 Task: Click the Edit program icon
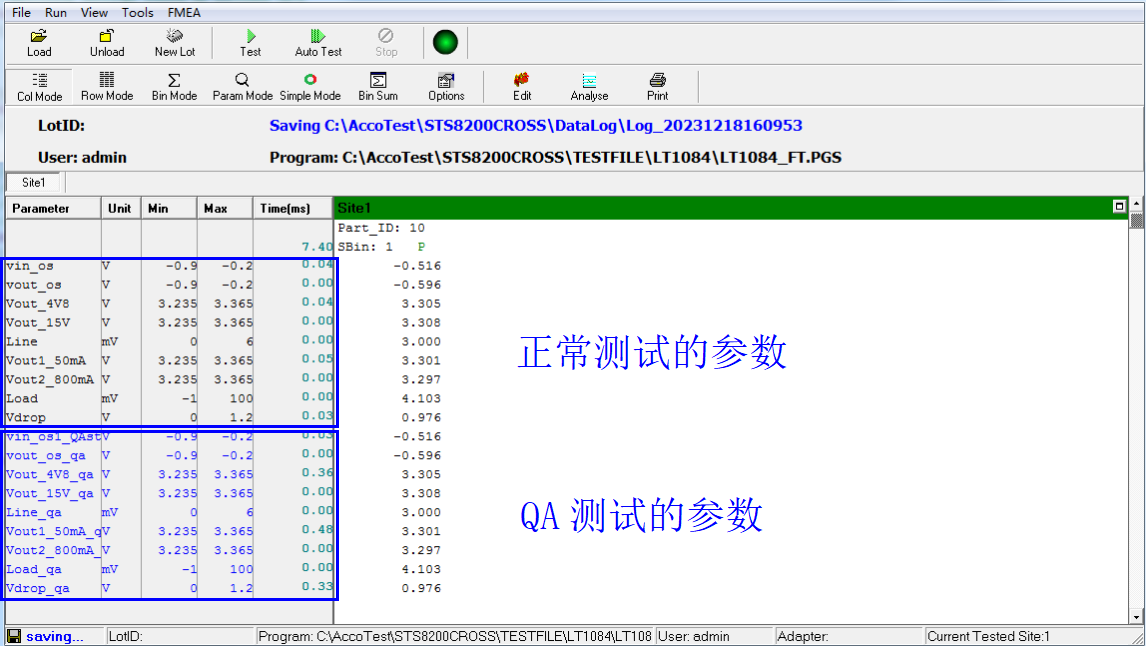click(x=522, y=86)
